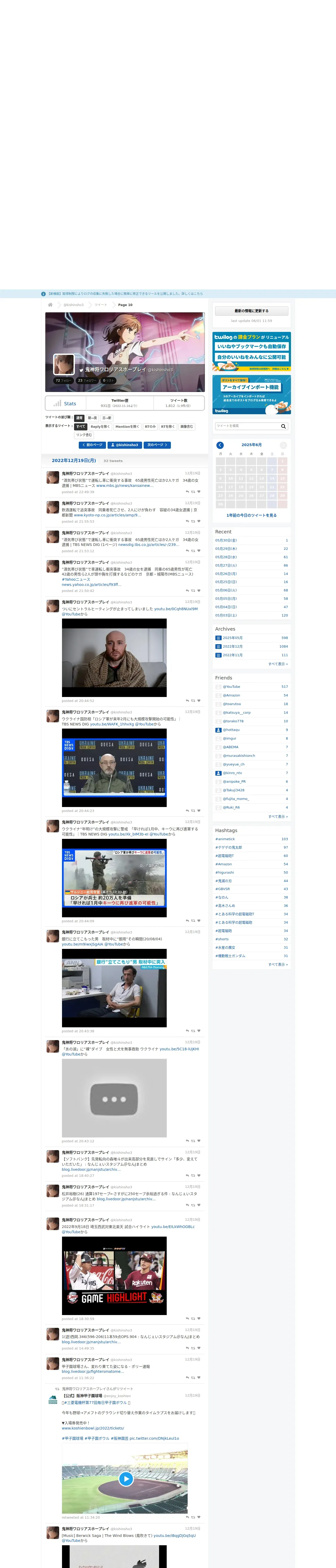Open the 72 フォロー count
The width and height of the screenshot is (336, 1568).
tap(63, 381)
